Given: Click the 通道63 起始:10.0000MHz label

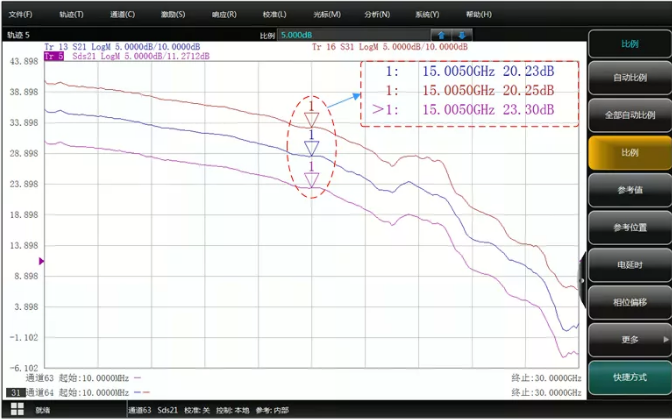Looking at the screenshot, I should [78, 378].
